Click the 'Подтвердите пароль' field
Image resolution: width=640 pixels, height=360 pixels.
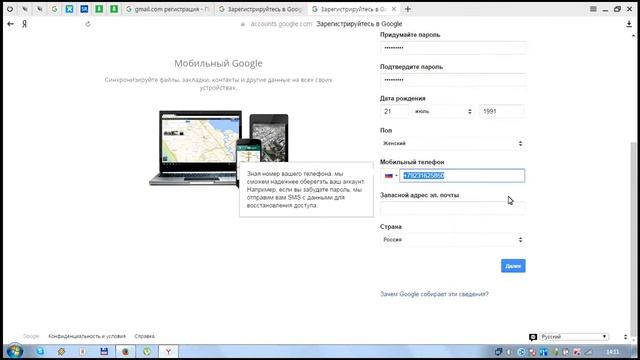[x=453, y=80]
